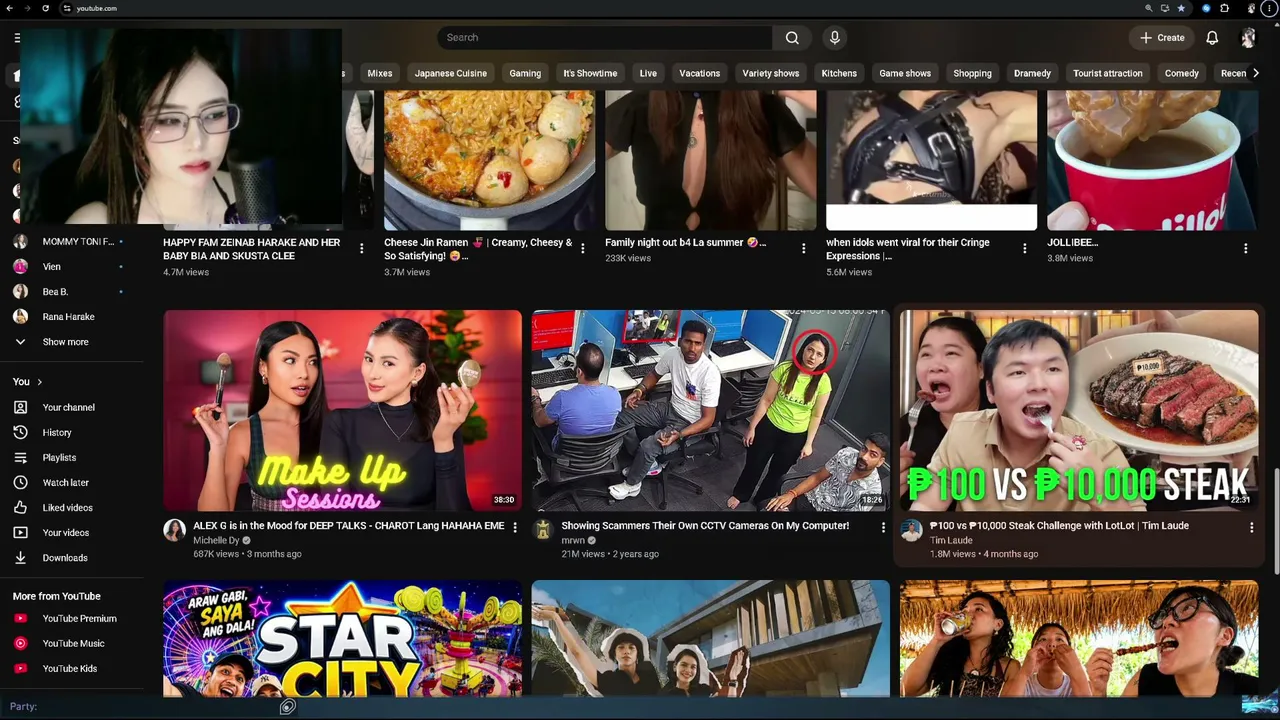1280x720 pixels.
Task: Click the History clock icon
Action: point(20,433)
